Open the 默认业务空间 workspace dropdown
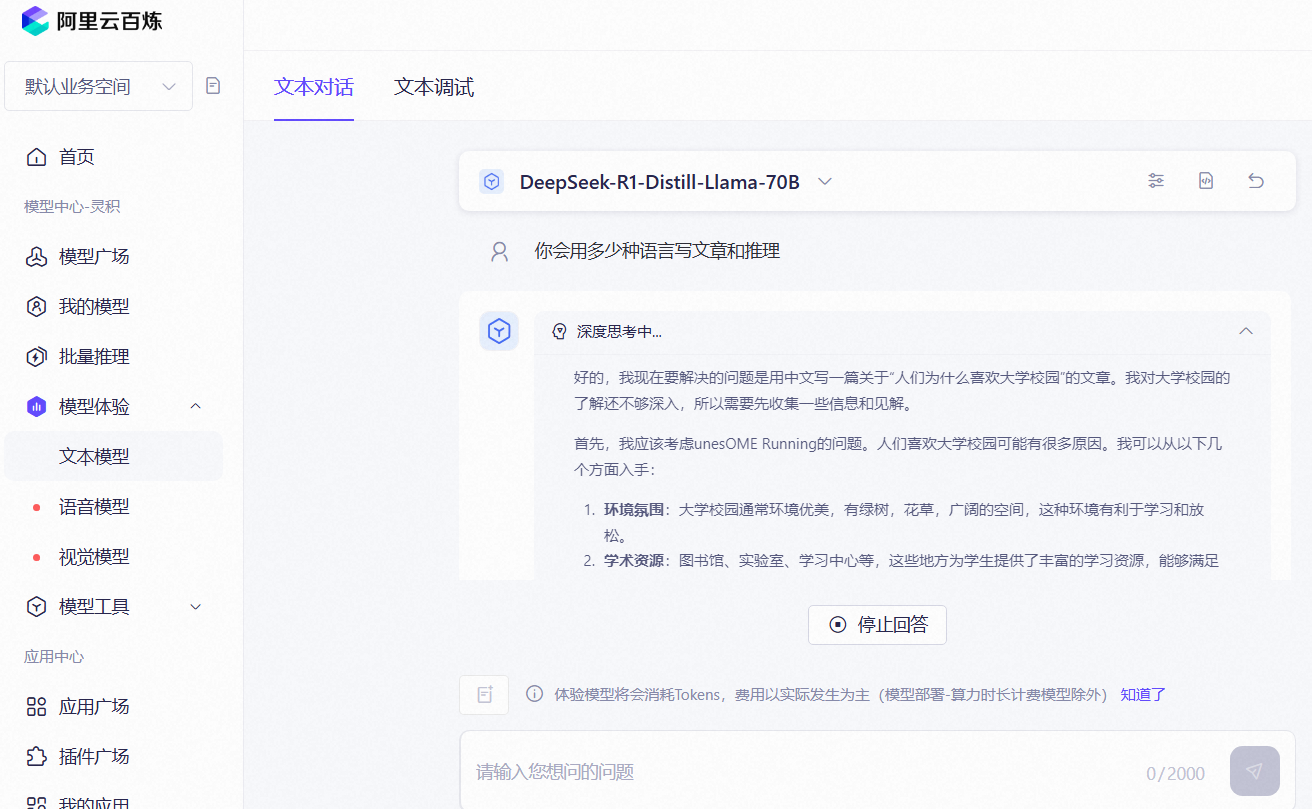Image resolution: width=1312 pixels, height=809 pixels. (98, 86)
